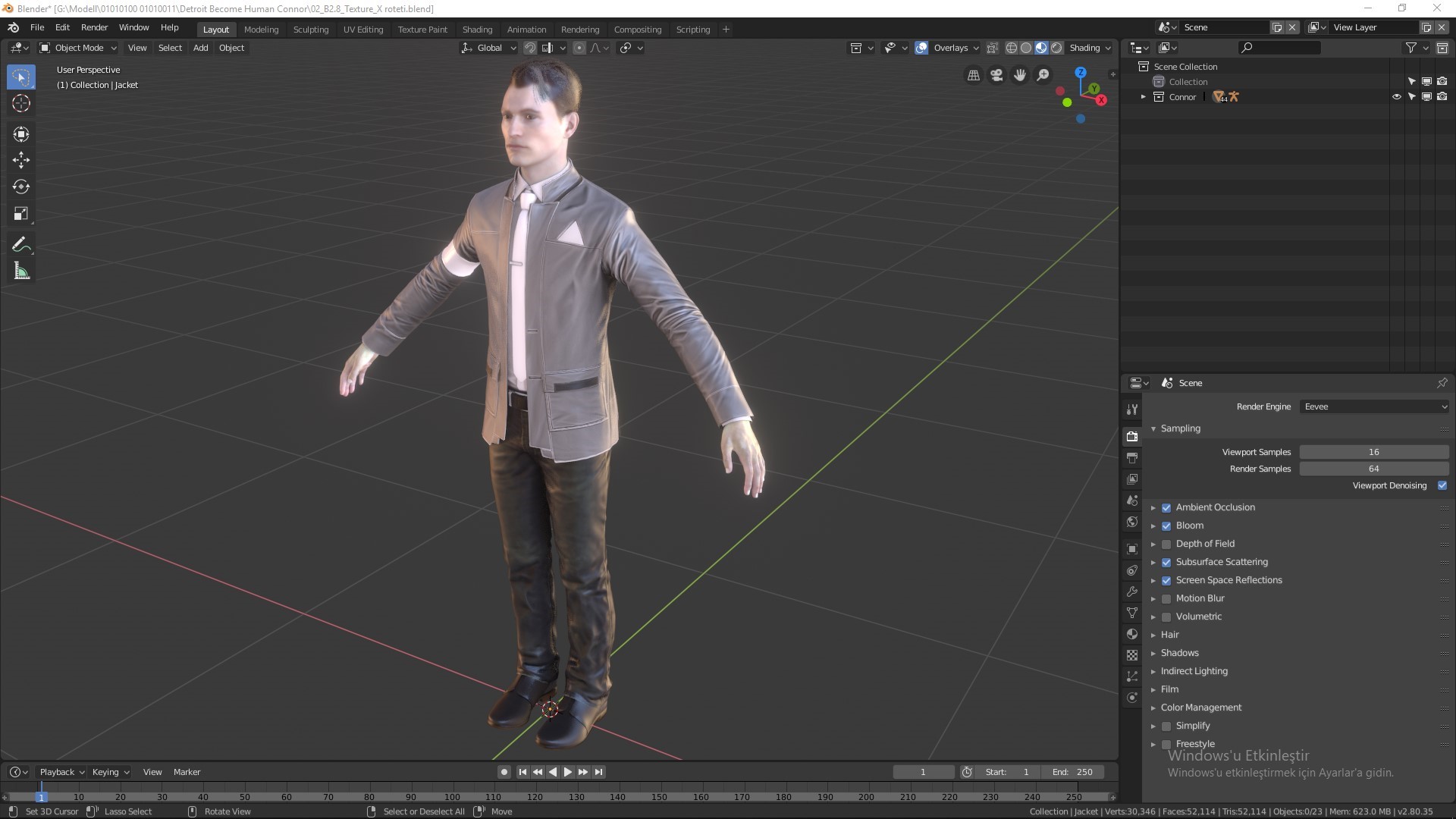Image resolution: width=1456 pixels, height=819 pixels.
Task: Toggle Subsurface Scattering checkbox
Action: click(x=1166, y=563)
